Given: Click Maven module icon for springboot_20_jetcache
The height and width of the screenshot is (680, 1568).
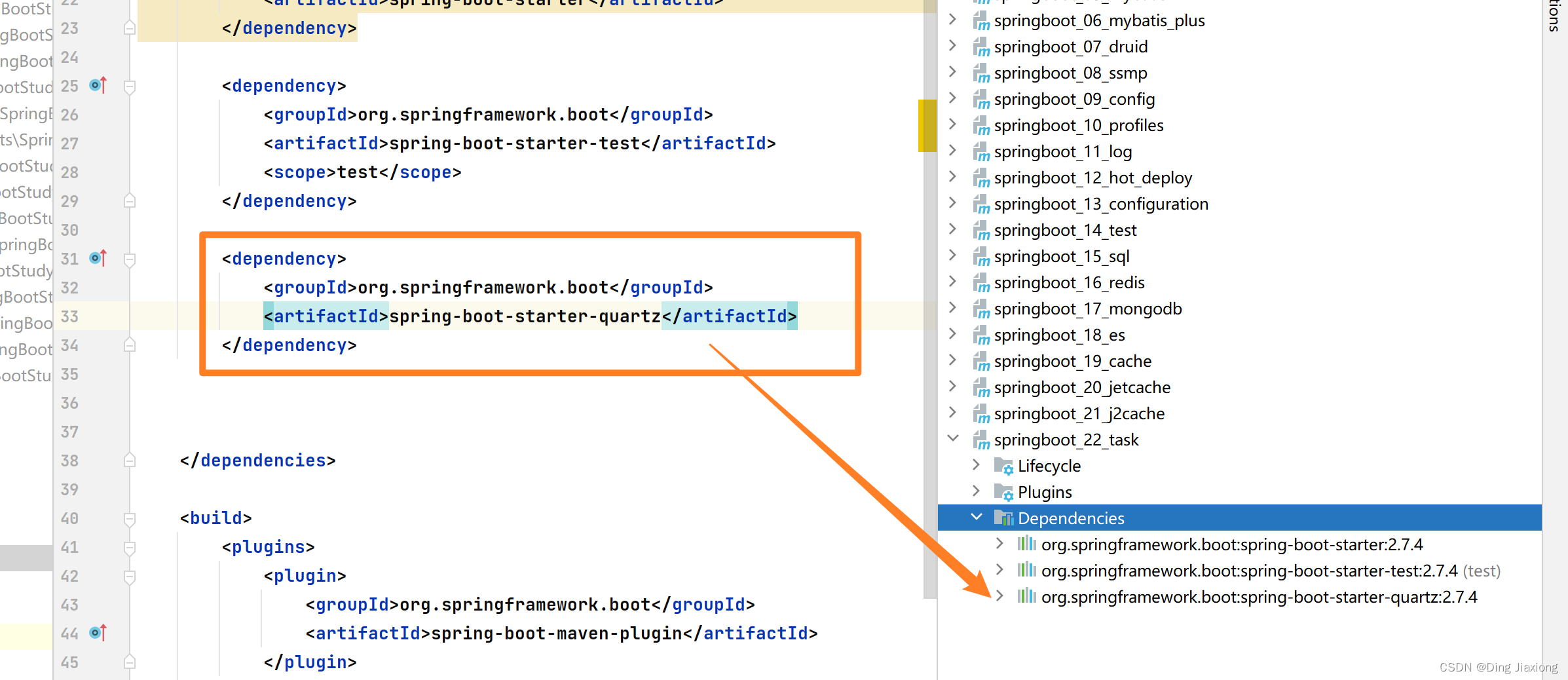Looking at the screenshot, I should click(x=981, y=388).
